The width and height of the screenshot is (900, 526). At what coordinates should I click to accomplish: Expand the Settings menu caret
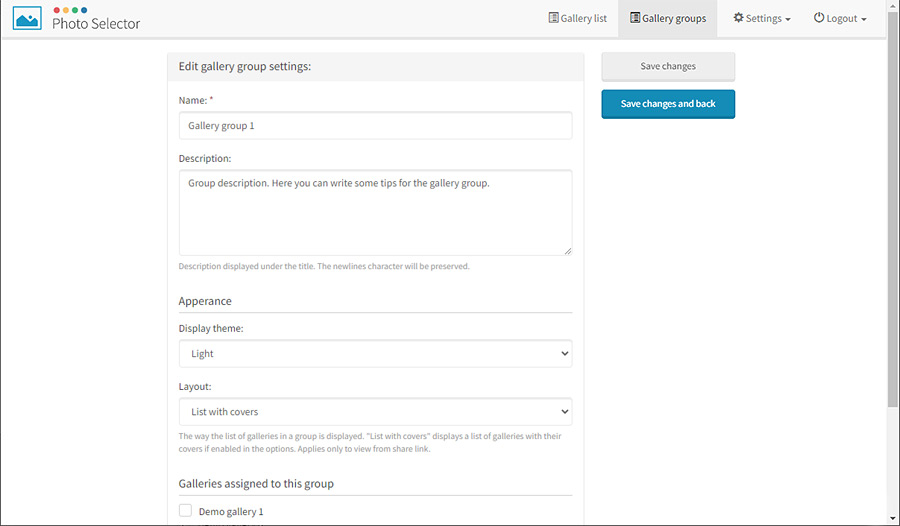pos(788,20)
